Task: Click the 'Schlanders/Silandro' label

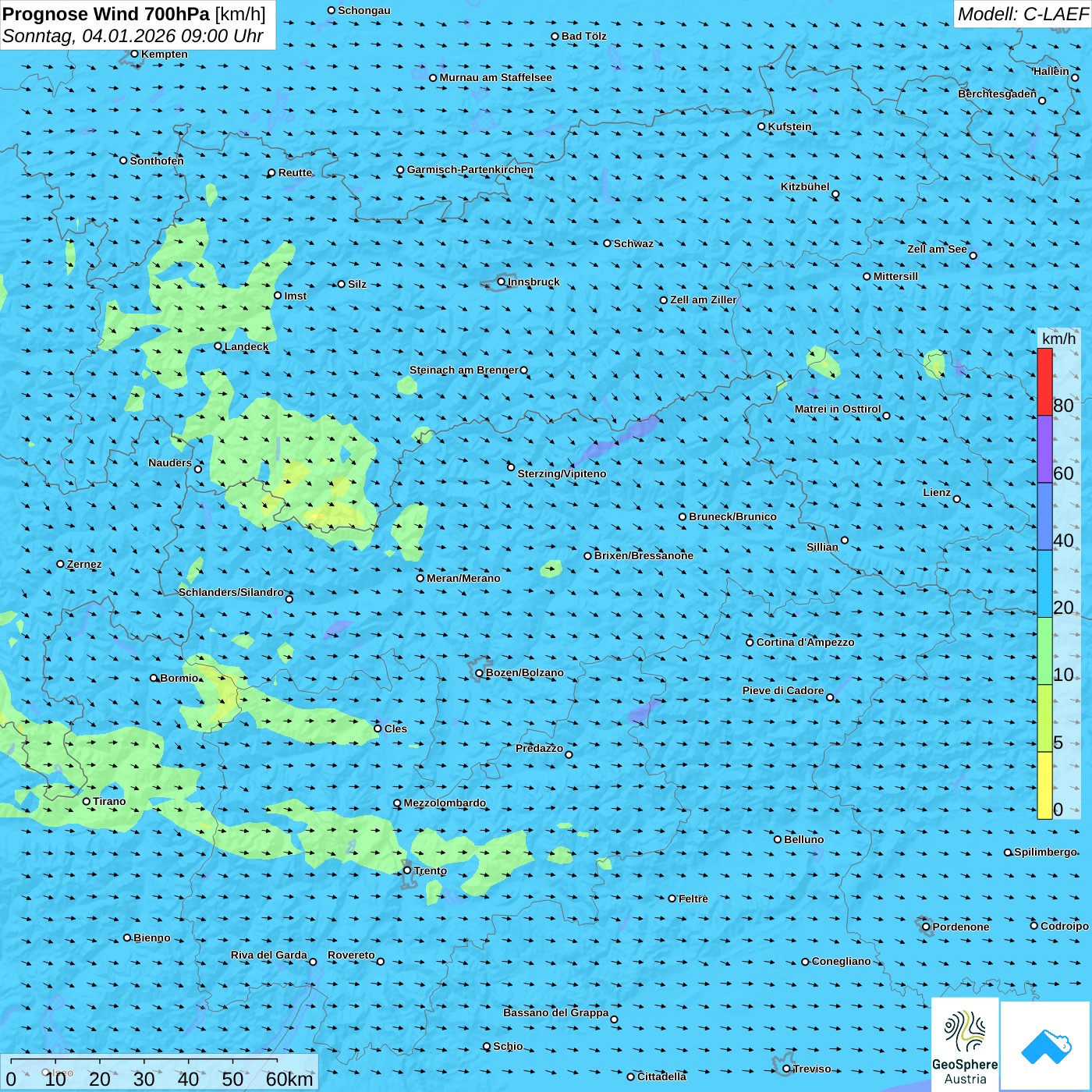Action: pyautogui.click(x=232, y=592)
